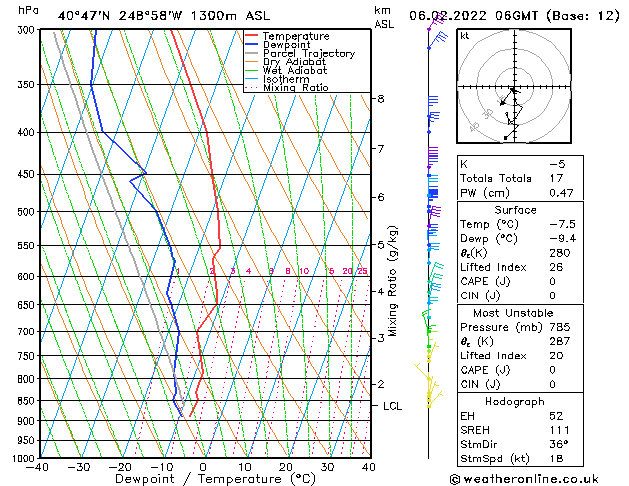Click the 700 hPa pressure label
Viewport: 629px width, 486px height.
[x=28, y=332]
